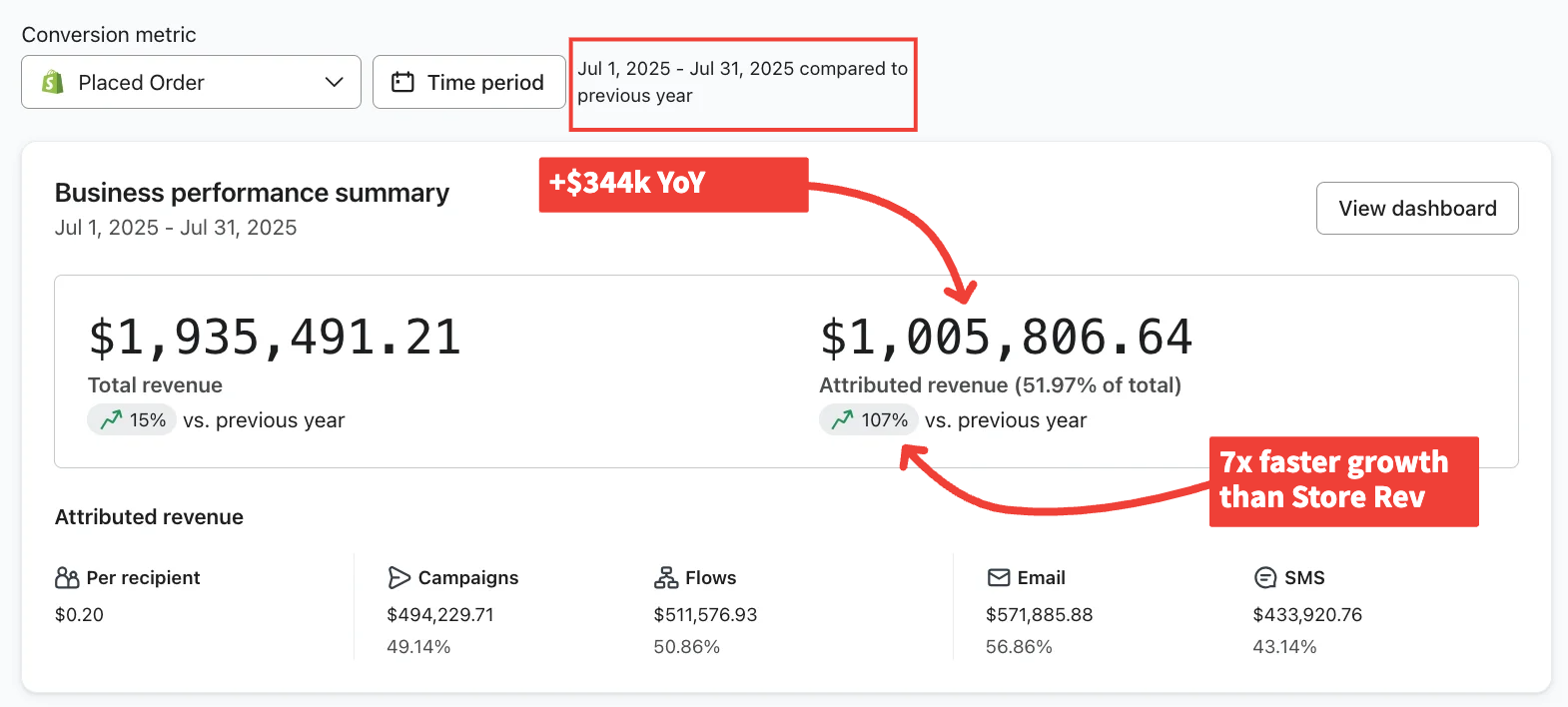The height and width of the screenshot is (707, 1568).
Task: Click the Flows revenue $511,576.93
Action: 705,614
